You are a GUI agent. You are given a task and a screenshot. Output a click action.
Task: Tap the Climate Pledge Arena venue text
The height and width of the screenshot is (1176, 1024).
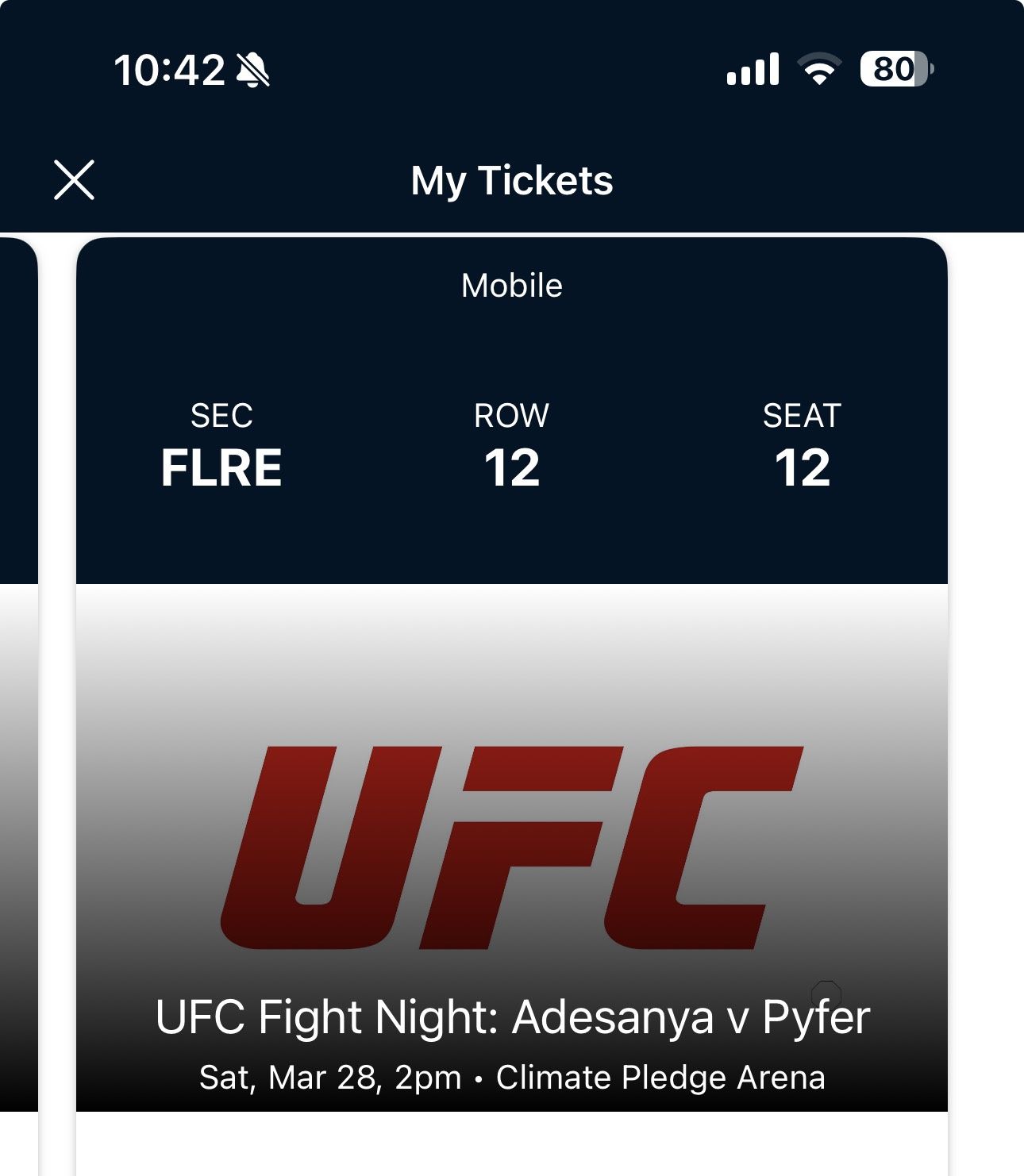pos(660,1078)
